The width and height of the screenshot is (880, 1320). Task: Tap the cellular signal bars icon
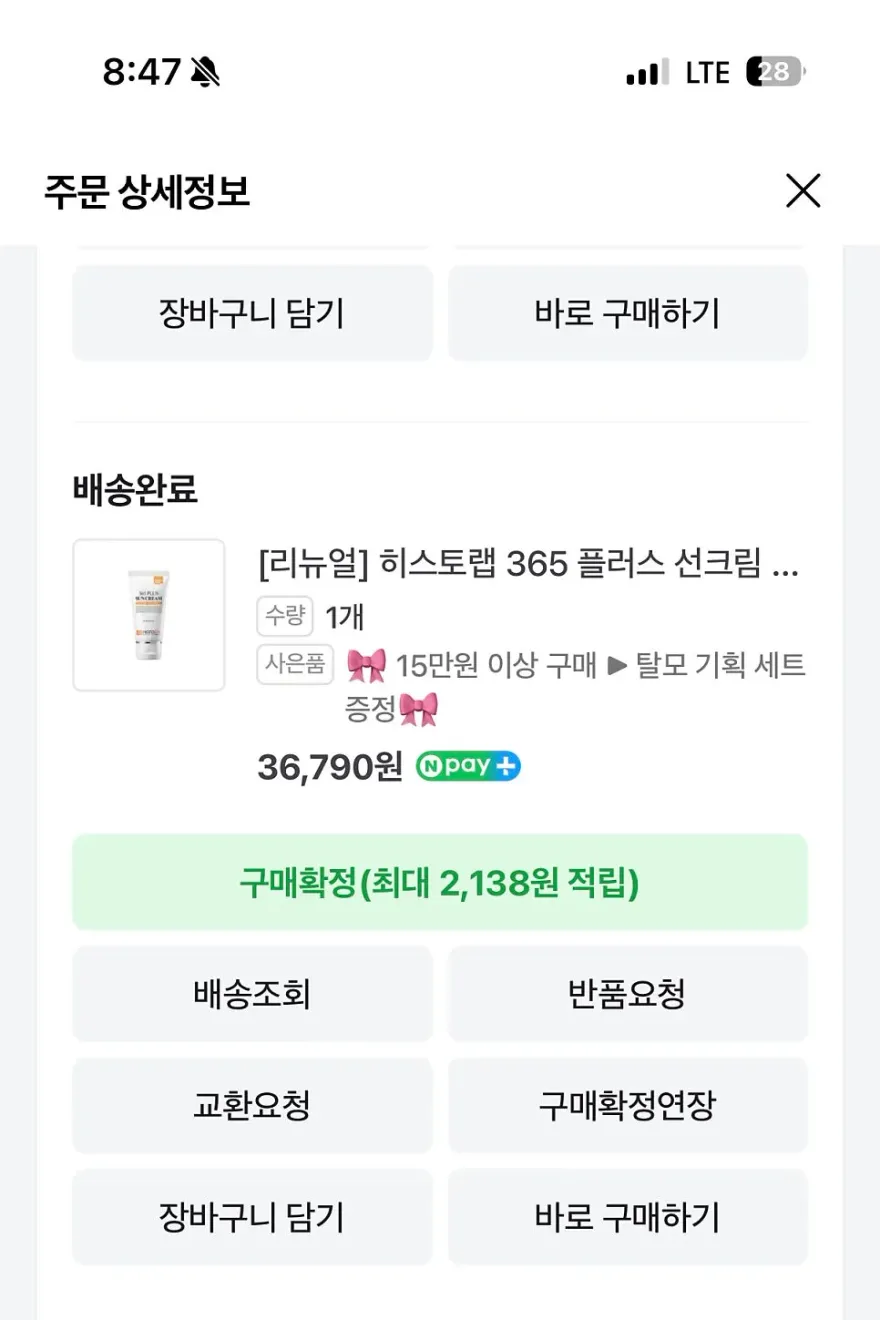coord(647,73)
